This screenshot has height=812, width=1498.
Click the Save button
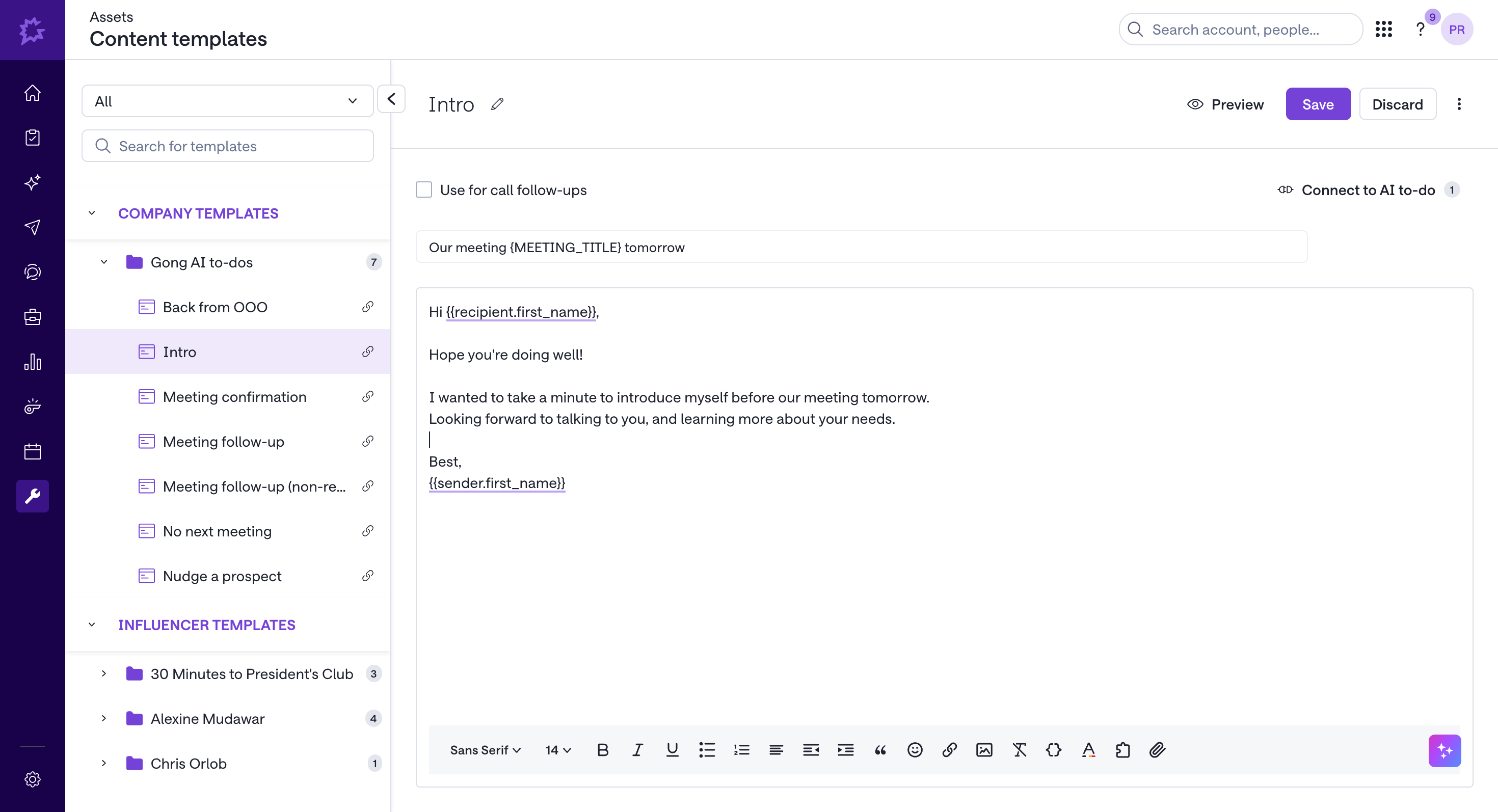[x=1318, y=104]
